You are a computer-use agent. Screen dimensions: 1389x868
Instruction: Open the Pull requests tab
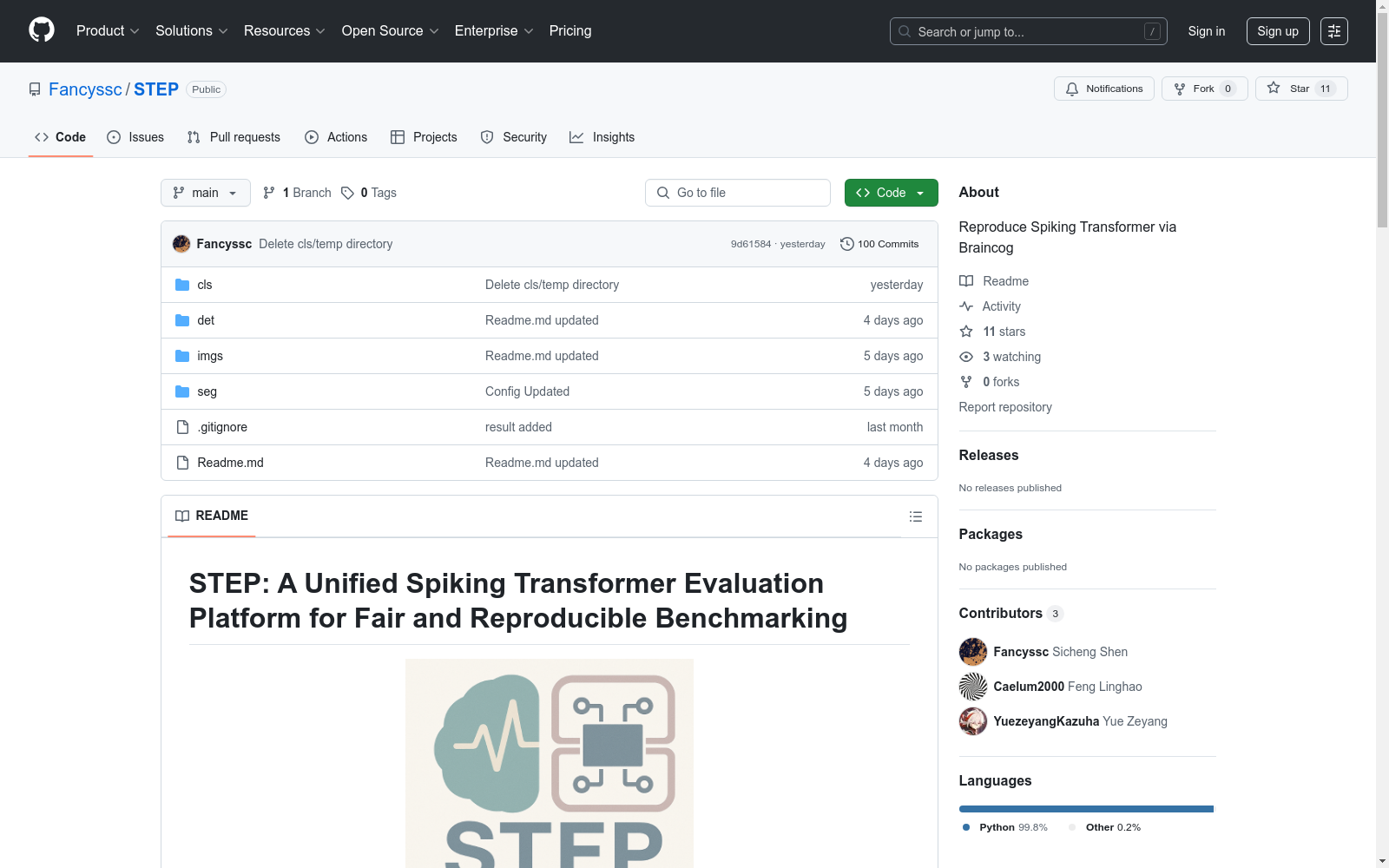234,137
